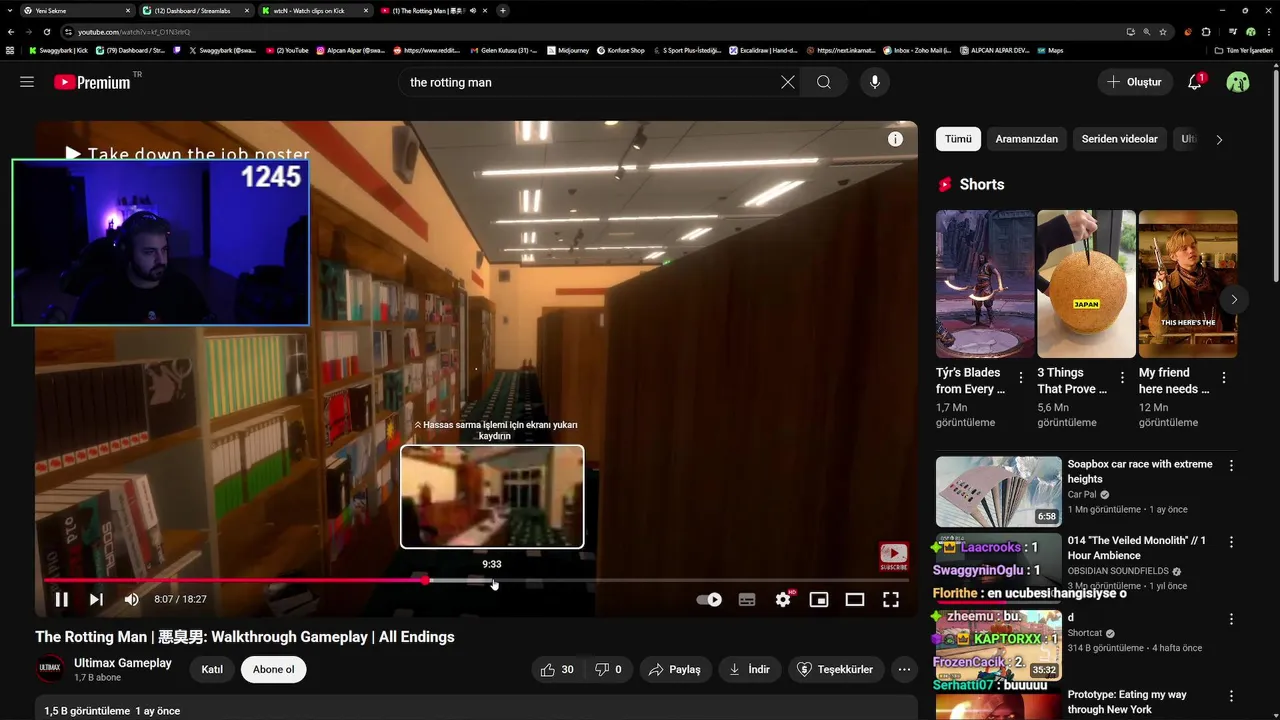Image resolution: width=1280 pixels, height=720 pixels.
Task: Show next Shorts with arrow
Action: 1234,299
